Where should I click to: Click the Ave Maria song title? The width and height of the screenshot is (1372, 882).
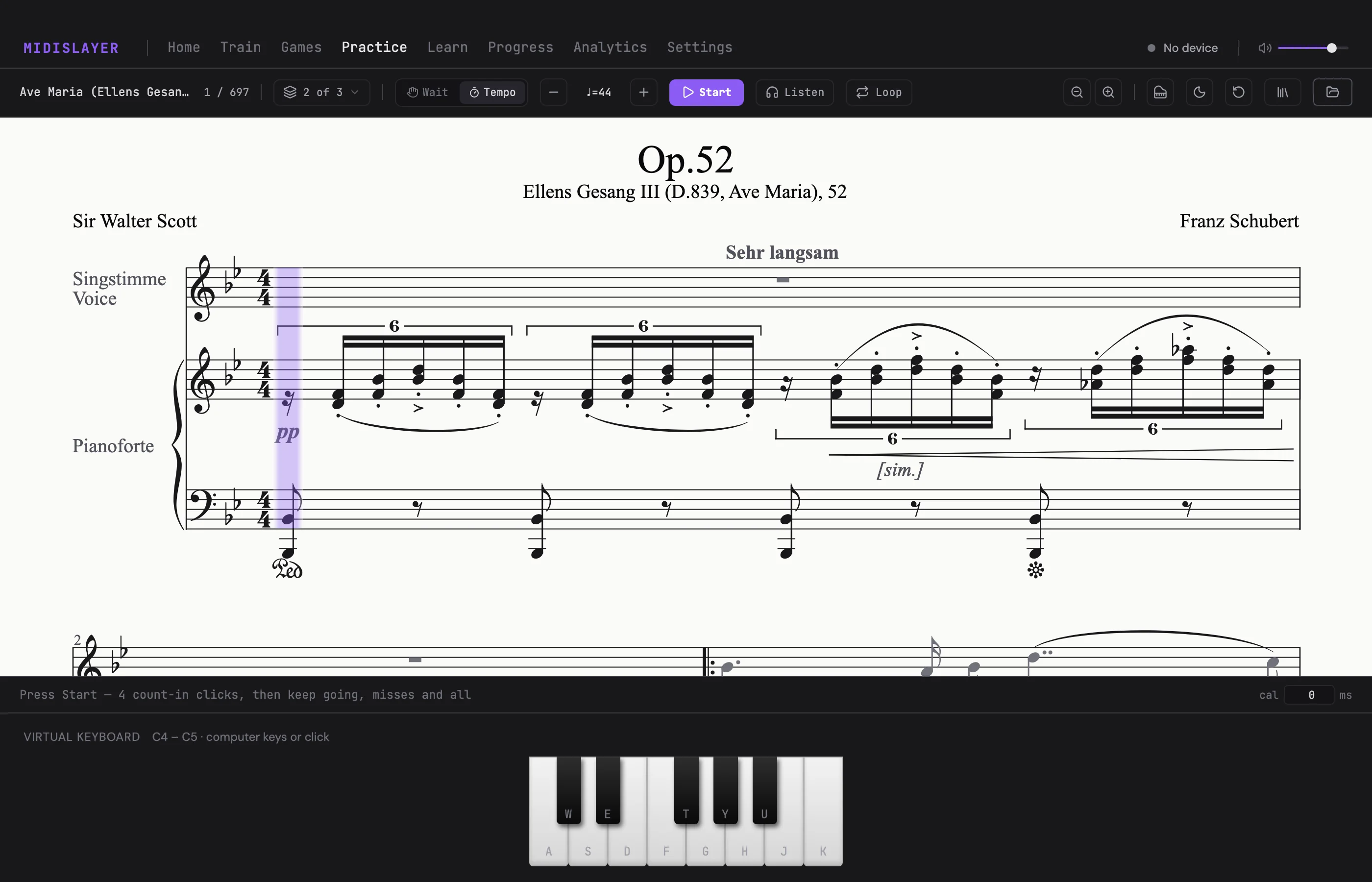pyautogui.click(x=104, y=92)
